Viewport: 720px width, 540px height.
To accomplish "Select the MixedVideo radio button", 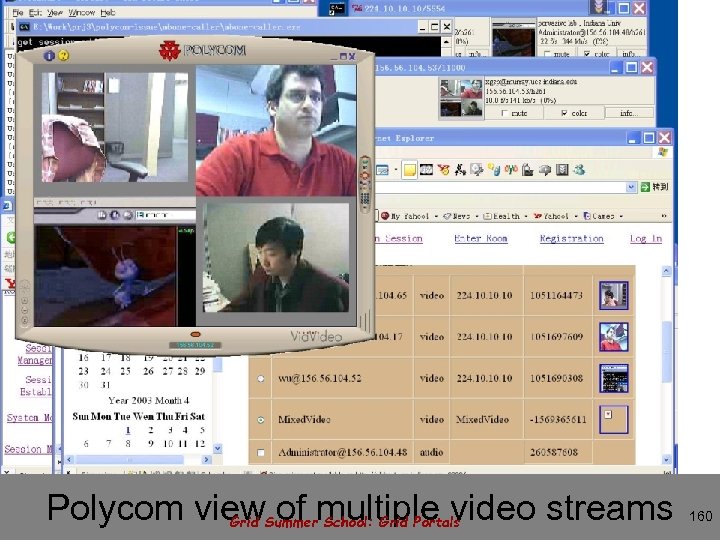I will click(x=261, y=420).
